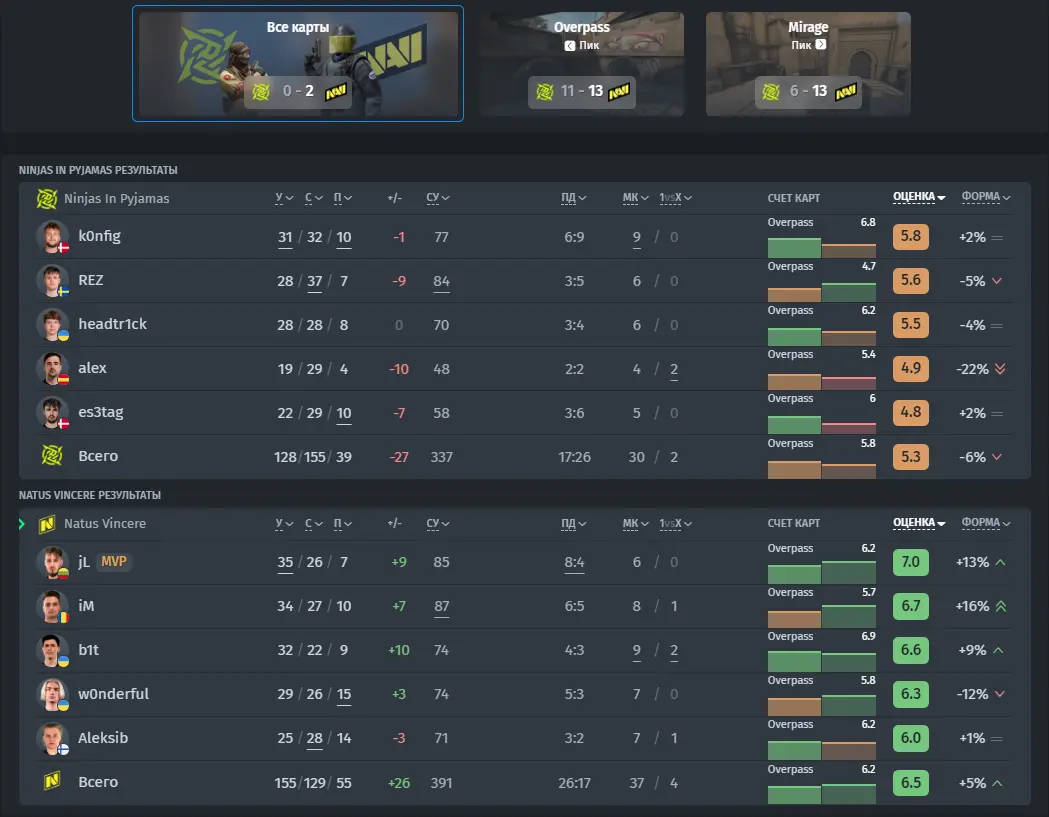Sort NIP table by МК column
1049x817 pixels.
coord(636,197)
